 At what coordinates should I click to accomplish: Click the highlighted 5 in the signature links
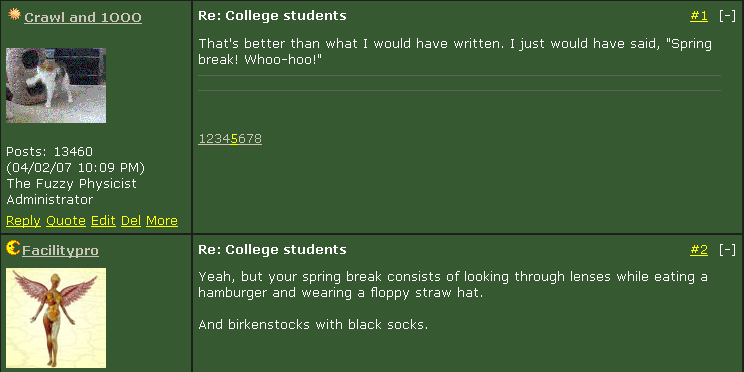(x=234, y=139)
